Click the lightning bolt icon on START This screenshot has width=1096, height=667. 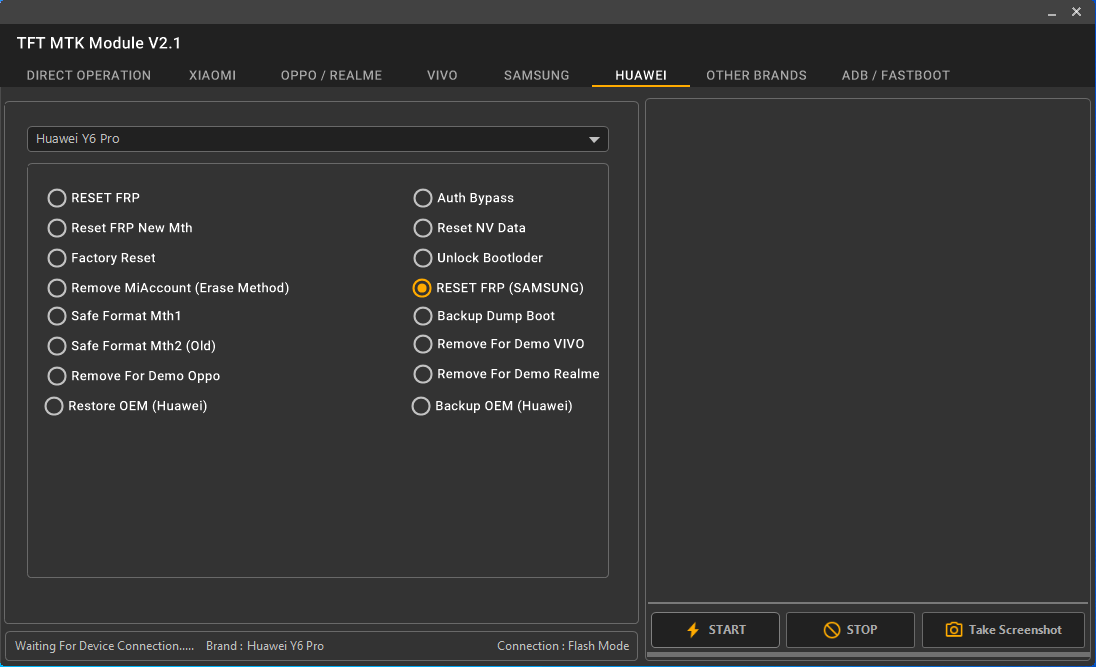692,630
